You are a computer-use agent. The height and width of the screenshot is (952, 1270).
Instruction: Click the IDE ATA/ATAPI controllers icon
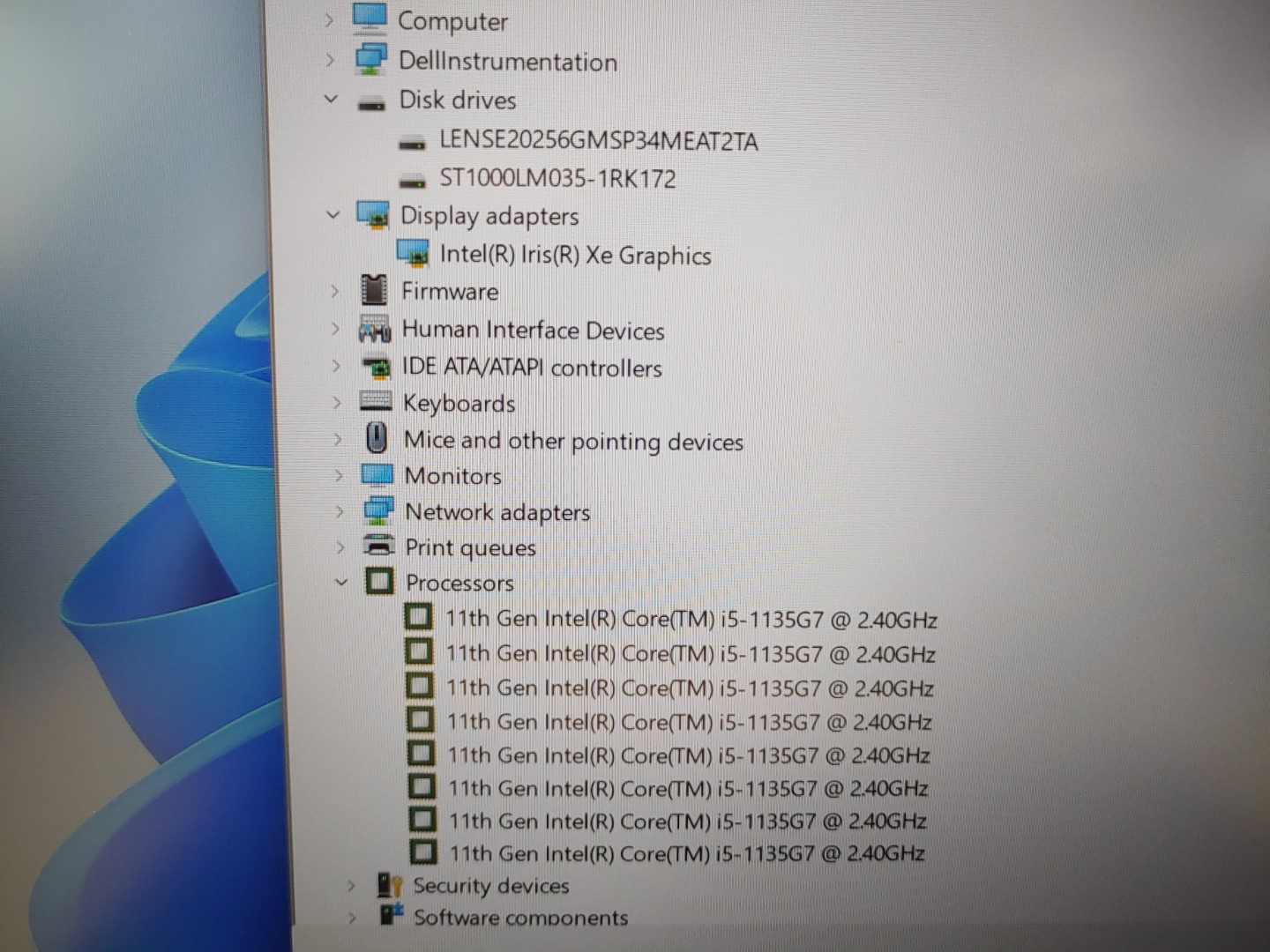coord(377,367)
